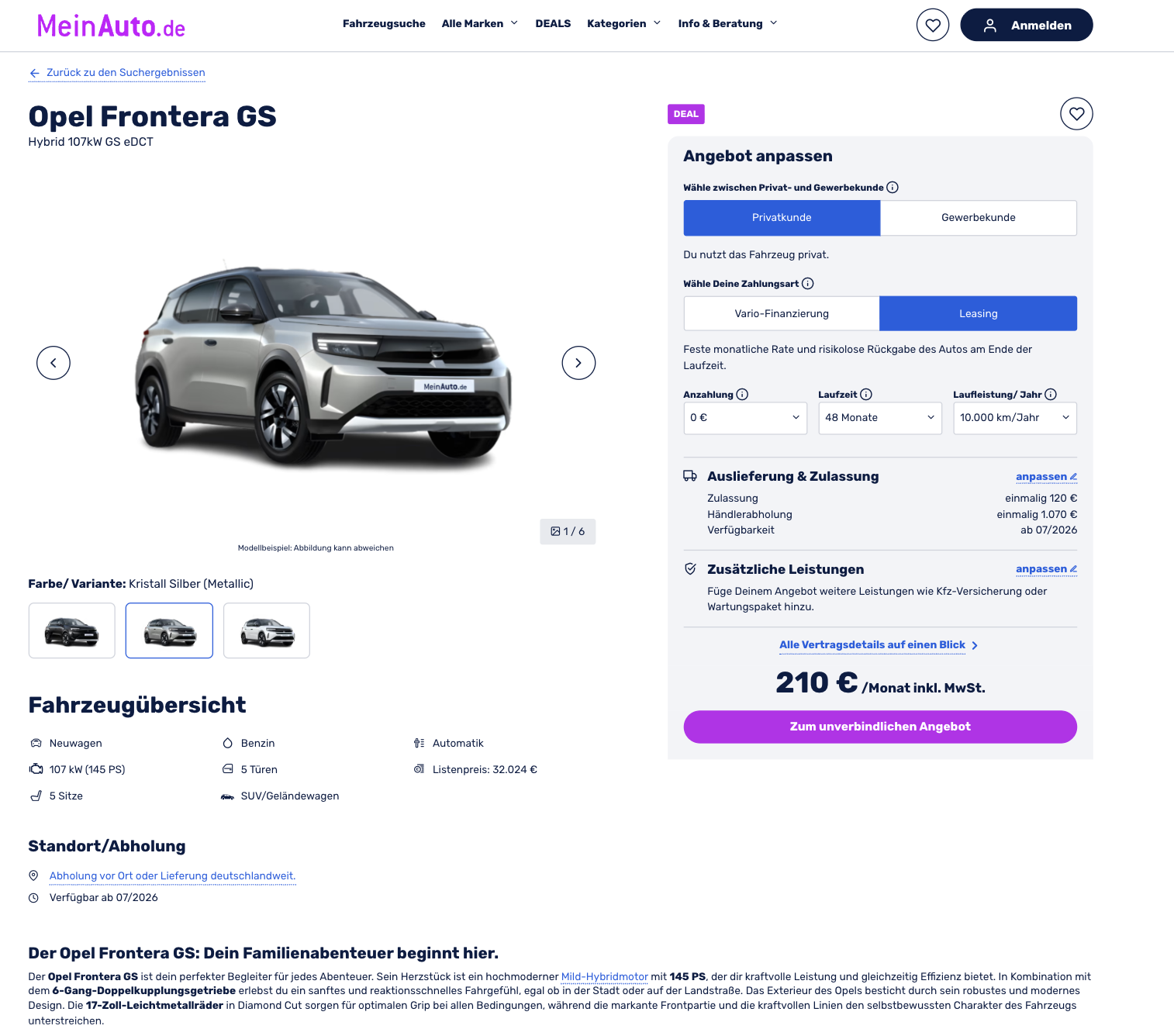The image size is (1174, 1036).
Task: Click Zum unverbindlichen Angebot button
Action: [x=880, y=727]
